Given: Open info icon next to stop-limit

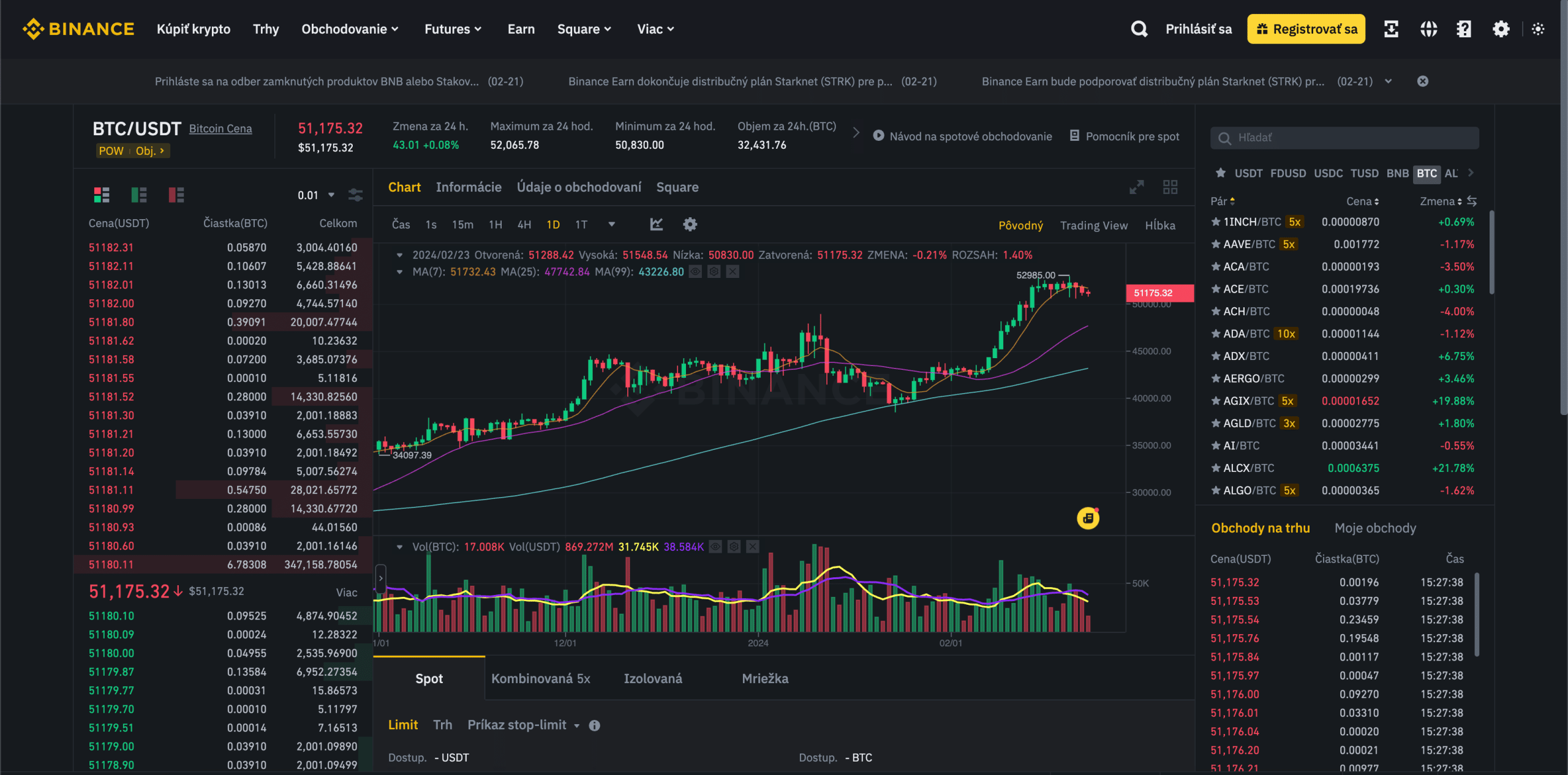Looking at the screenshot, I should 594,725.
